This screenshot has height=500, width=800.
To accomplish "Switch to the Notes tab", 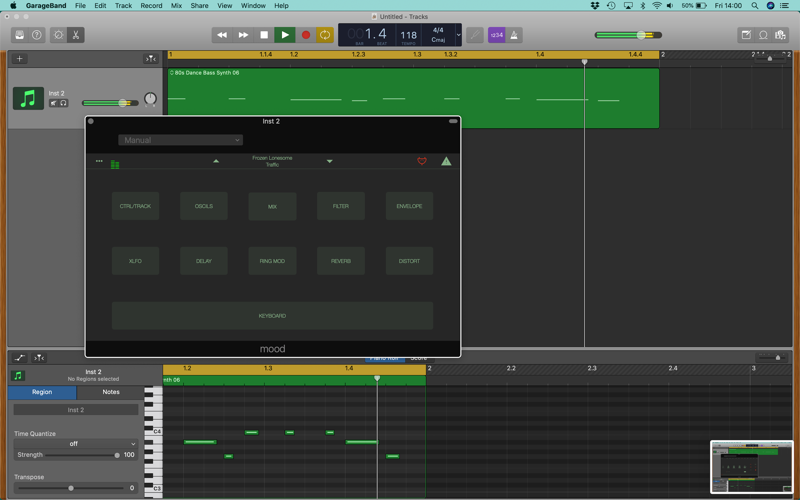I will tap(111, 392).
